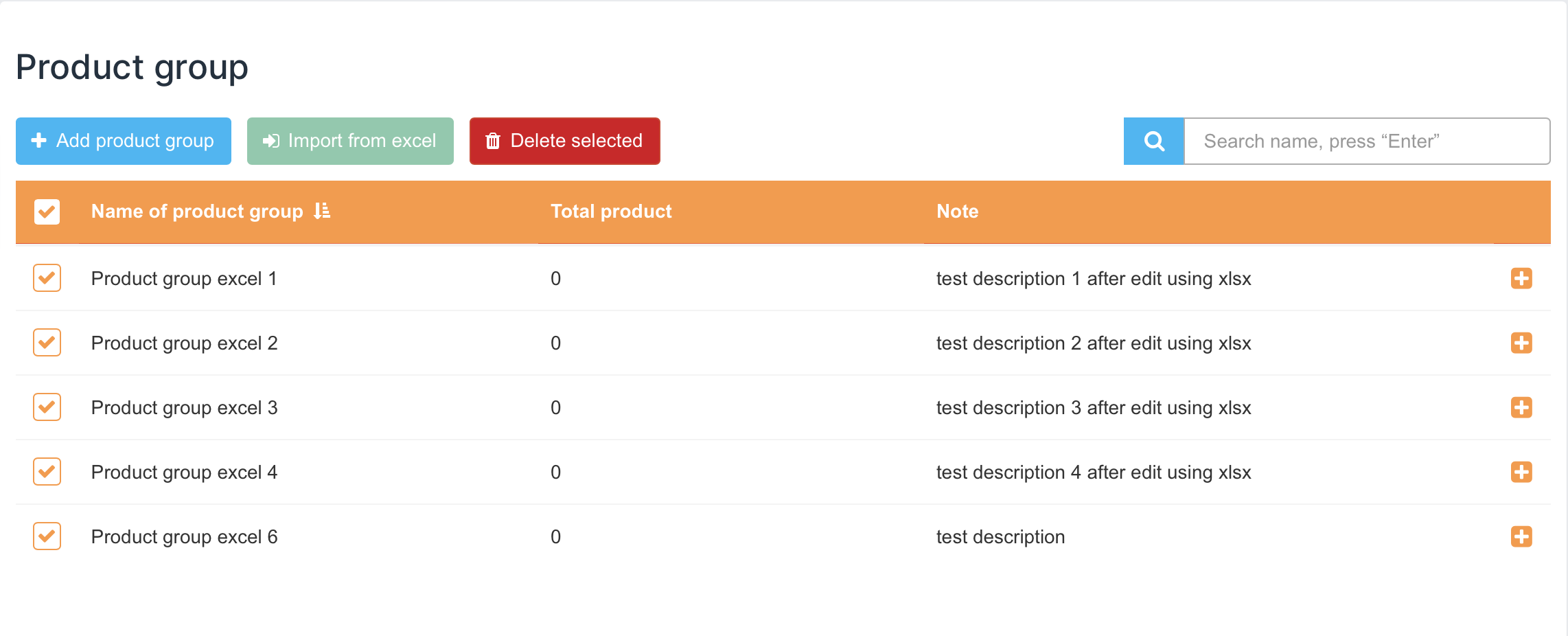The image size is (1568, 636).
Task: Click the blue search magnifier icon
Action: coord(1154,141)
